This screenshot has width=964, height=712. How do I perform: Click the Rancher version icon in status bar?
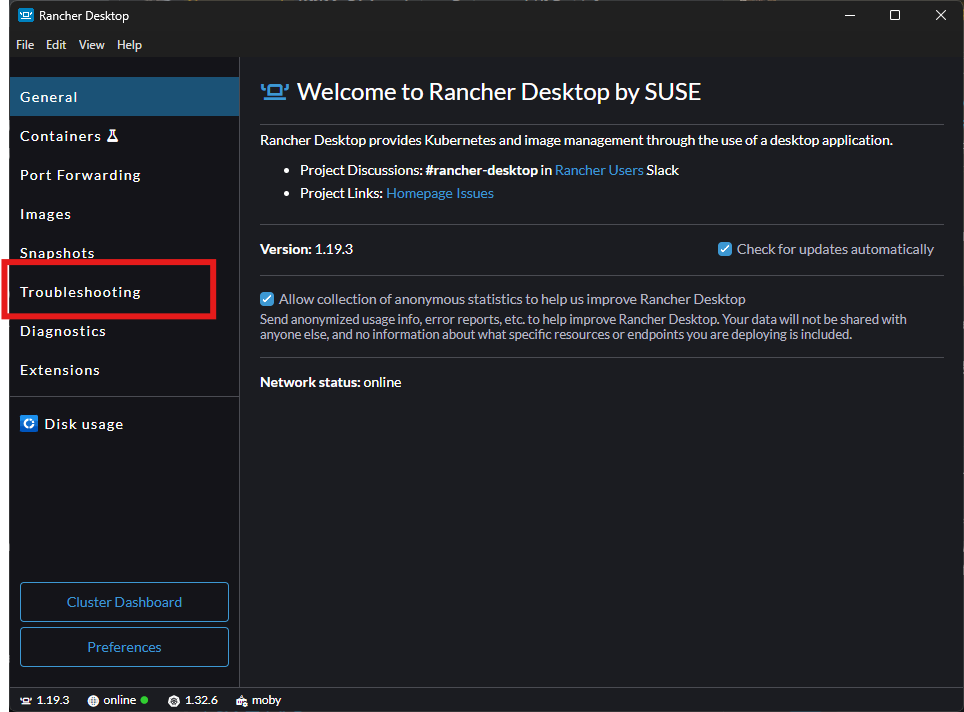click(x=26, y=700)
